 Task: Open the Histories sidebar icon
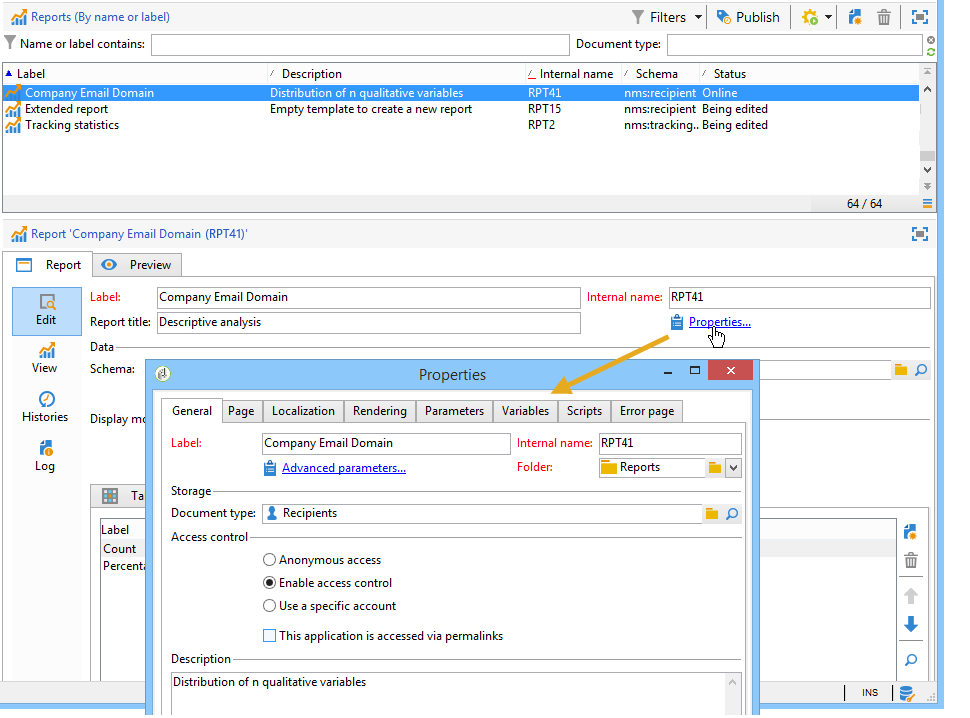[x=45, y=408]
